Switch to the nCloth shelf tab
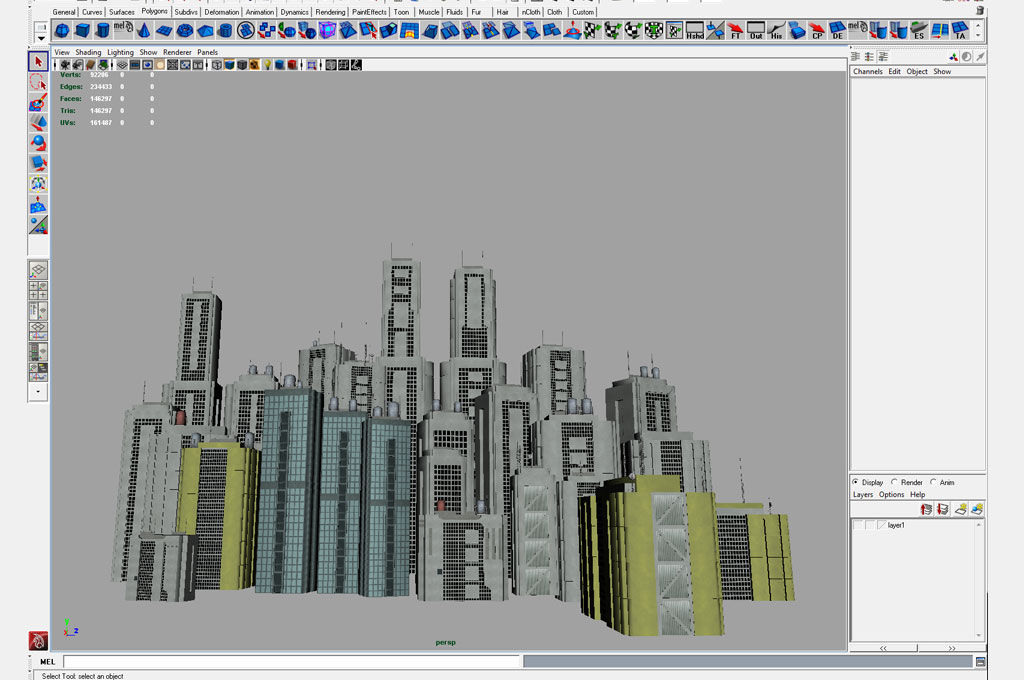Screen dimensions: 1024x680 pos(531,12)
